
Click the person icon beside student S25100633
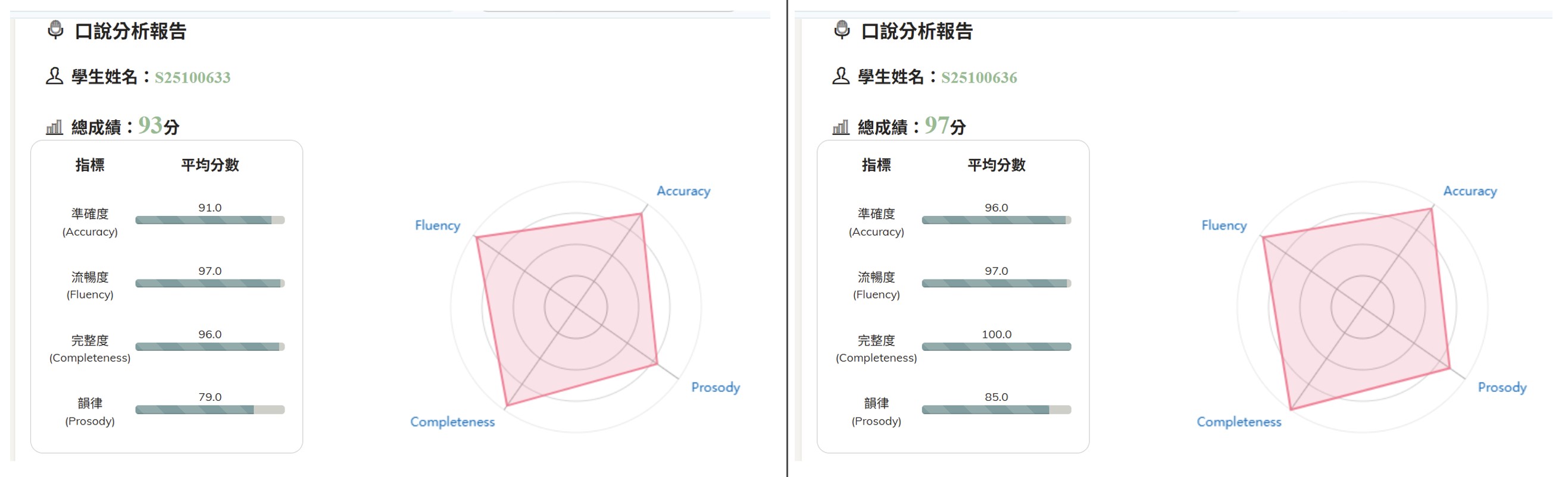(54, 76)
